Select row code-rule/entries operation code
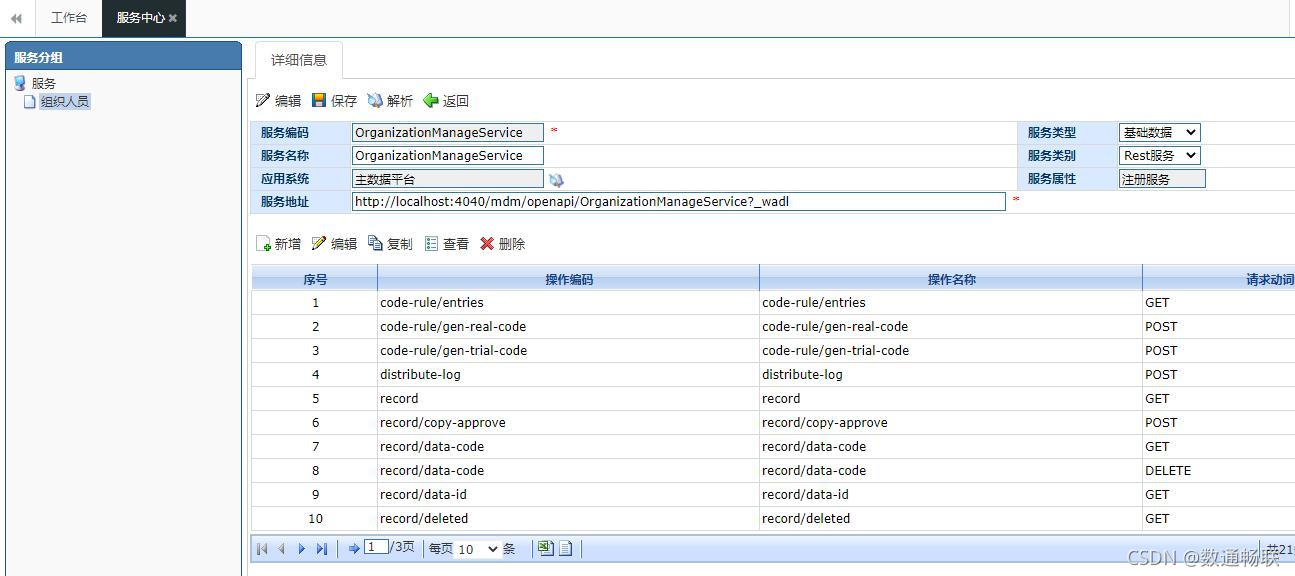The height and width of the screenshot is (576, 1295). (x=568, y=303)
